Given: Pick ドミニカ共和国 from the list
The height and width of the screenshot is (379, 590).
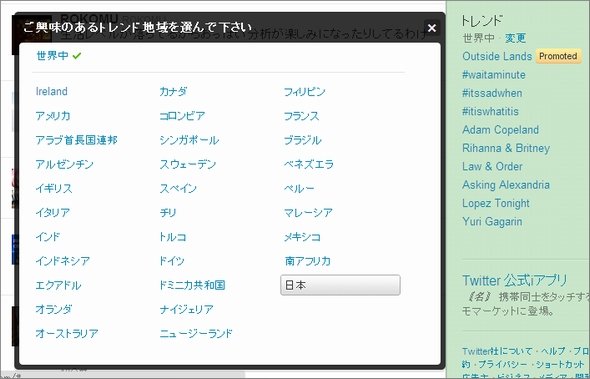Looking at the screenshot, I should [192, 285].
